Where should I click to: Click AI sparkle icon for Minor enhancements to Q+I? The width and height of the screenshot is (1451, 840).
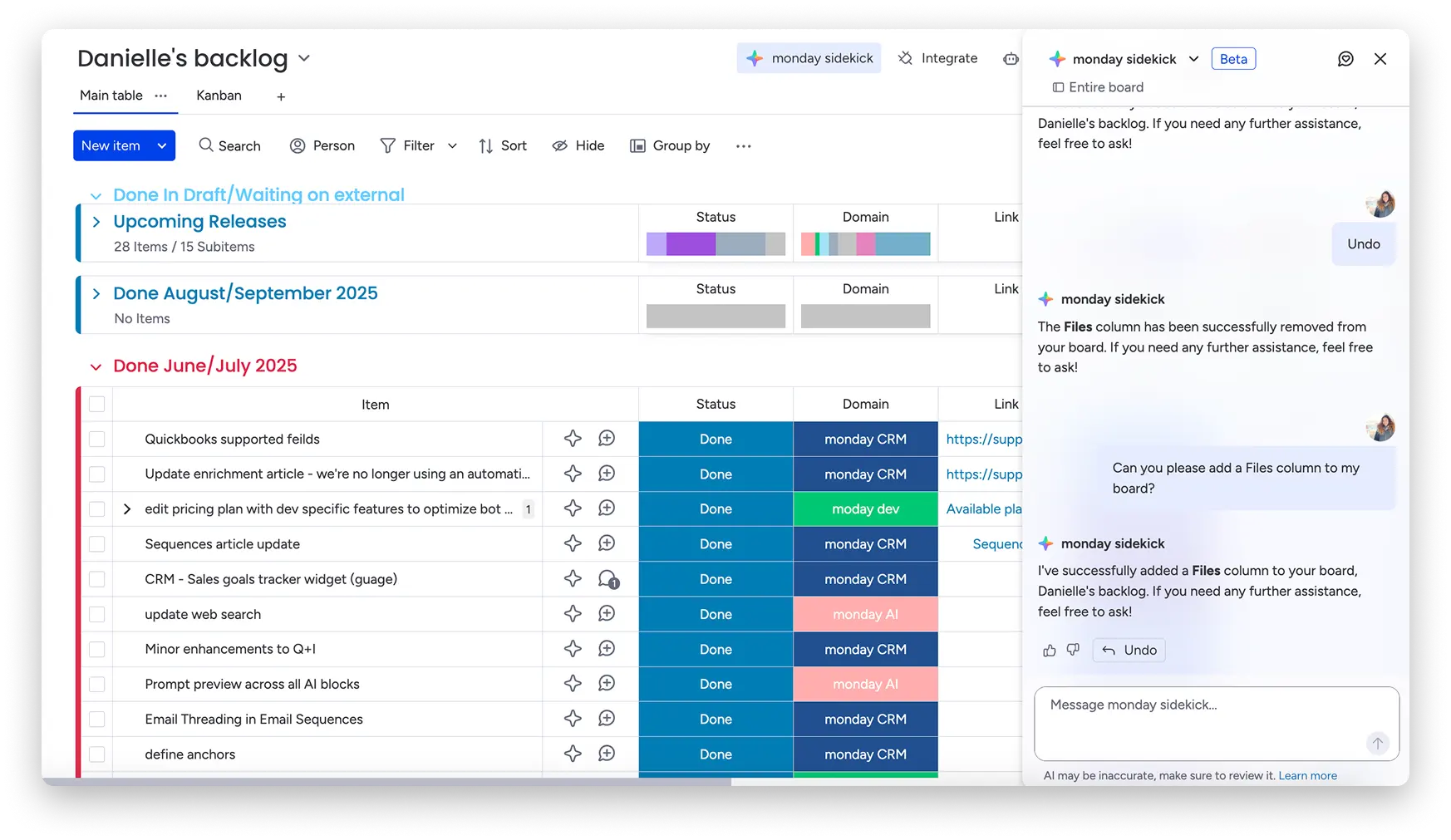pyautogui.click(x=573, y=649)
